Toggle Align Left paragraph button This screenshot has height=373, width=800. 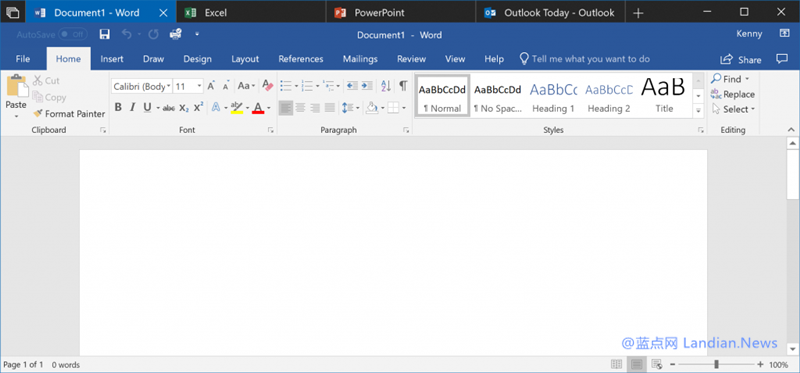(286, 108)
